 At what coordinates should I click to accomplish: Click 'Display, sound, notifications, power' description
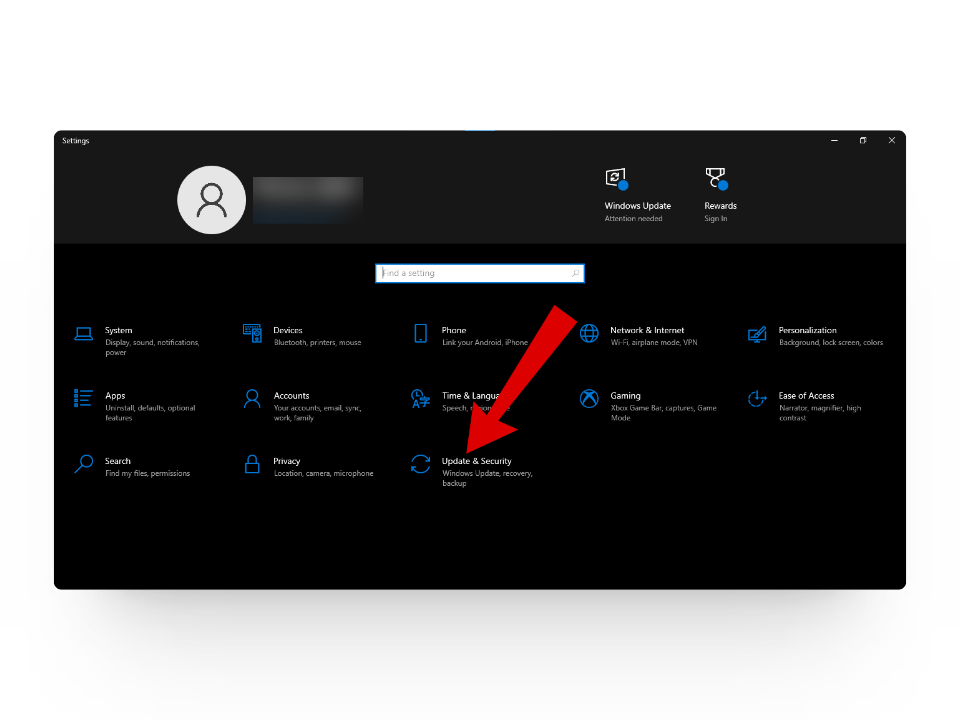click(152, 347)
